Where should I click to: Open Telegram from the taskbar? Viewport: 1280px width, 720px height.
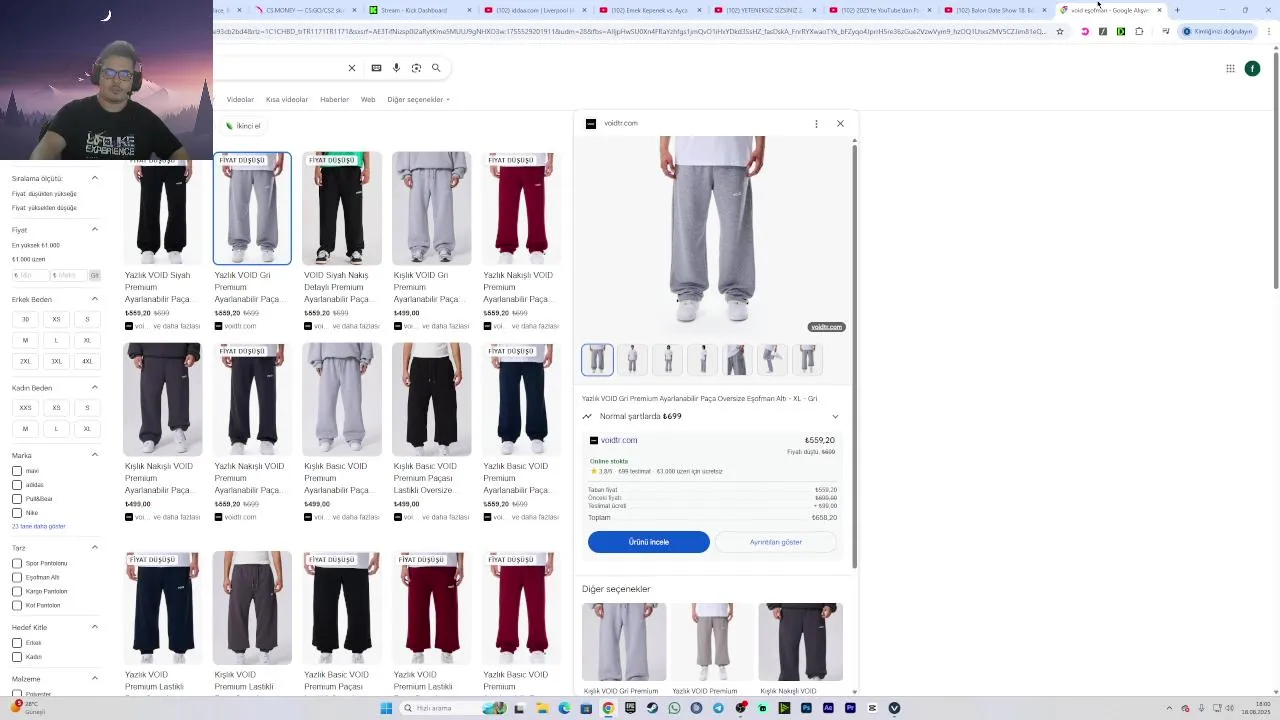coord(718,708)
